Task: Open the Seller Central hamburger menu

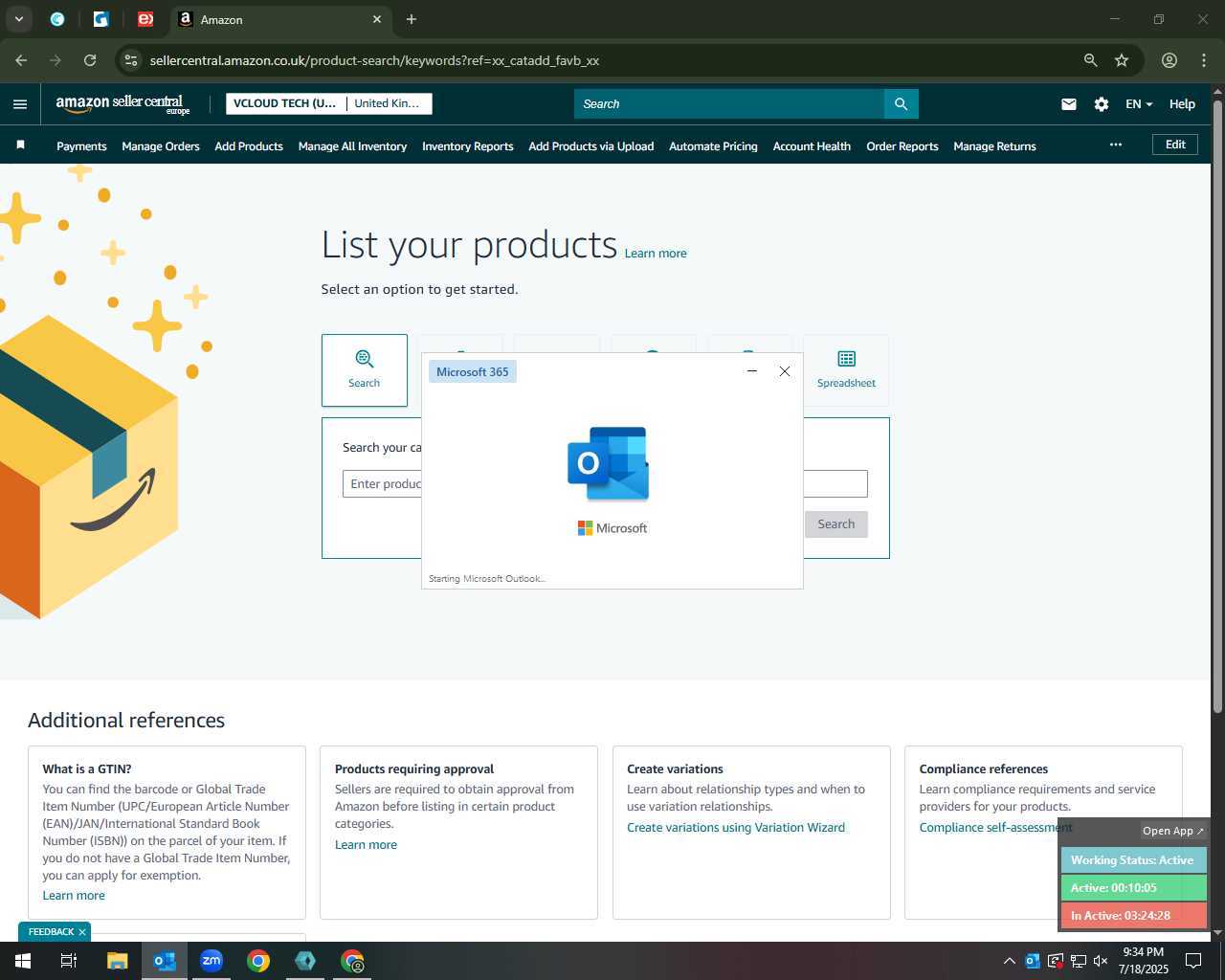Action: coord(20,104)
